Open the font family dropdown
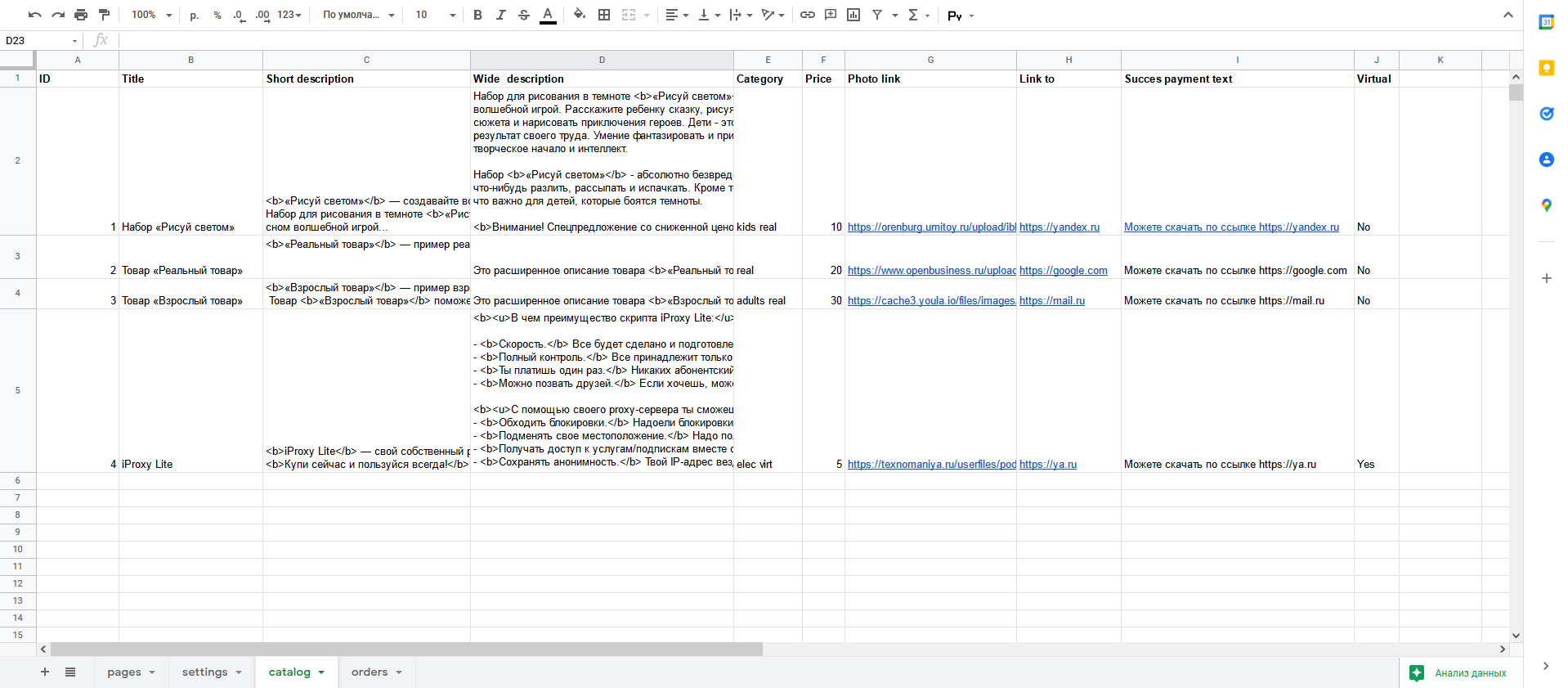Screen dimensions: 1568x688 [358, 15]
